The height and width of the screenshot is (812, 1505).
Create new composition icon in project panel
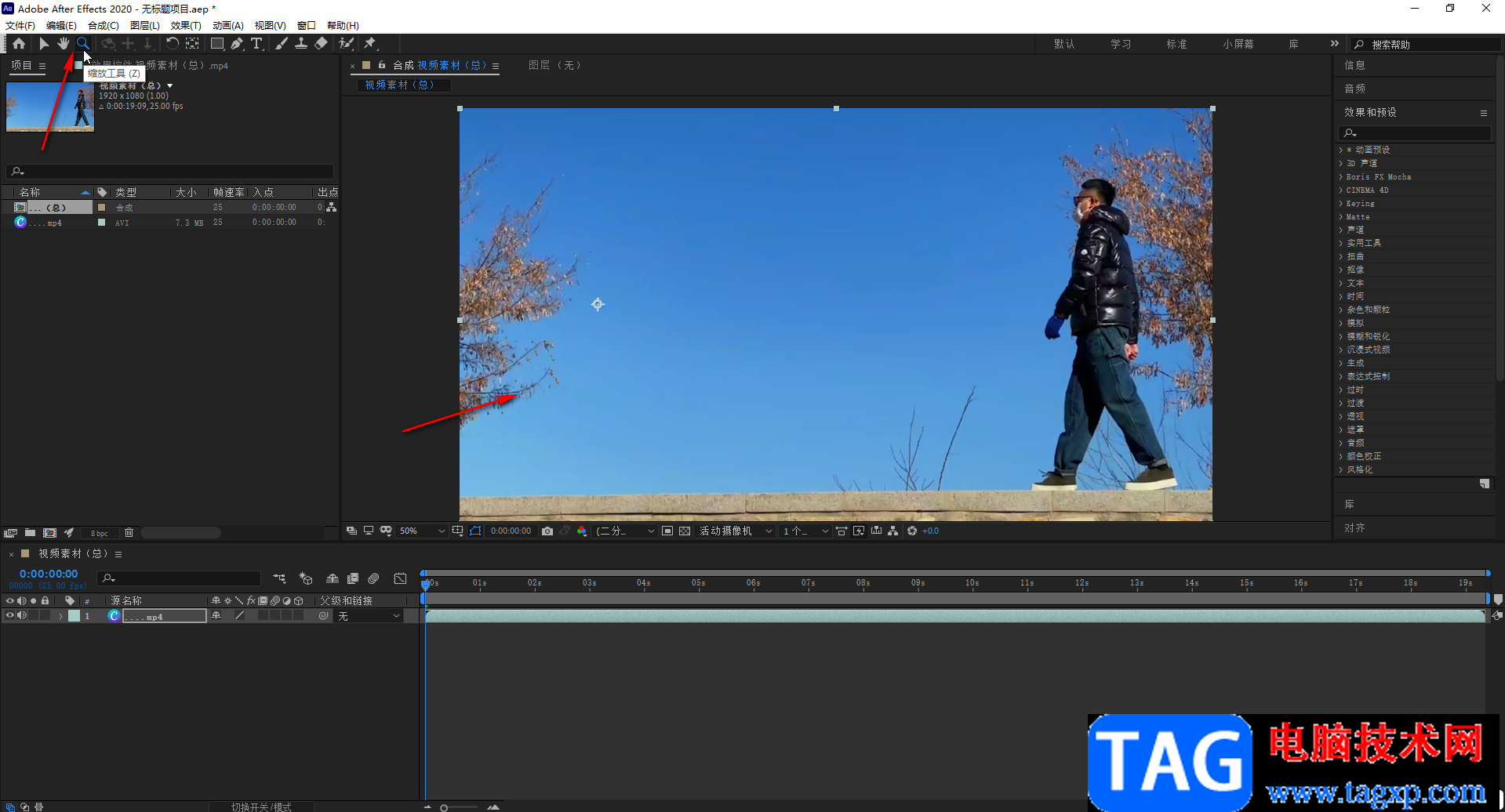[x=49, y=533]
